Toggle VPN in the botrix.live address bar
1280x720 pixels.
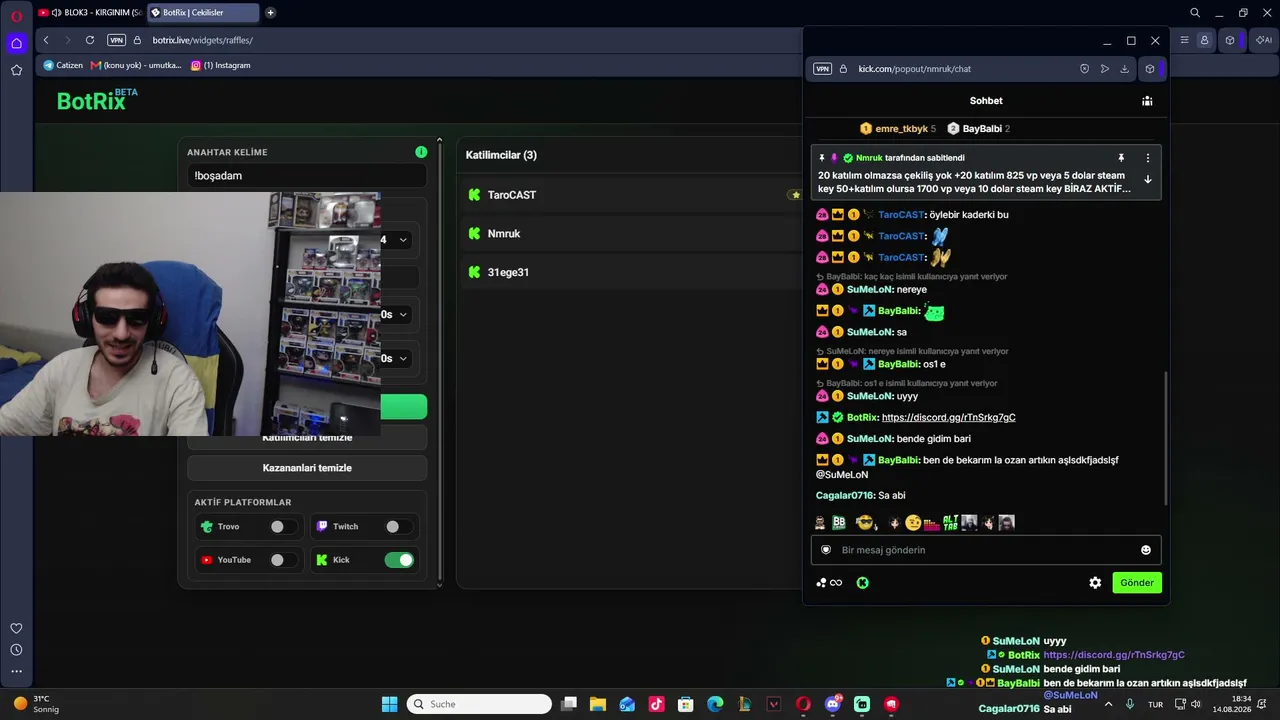[x=117, y=40]
